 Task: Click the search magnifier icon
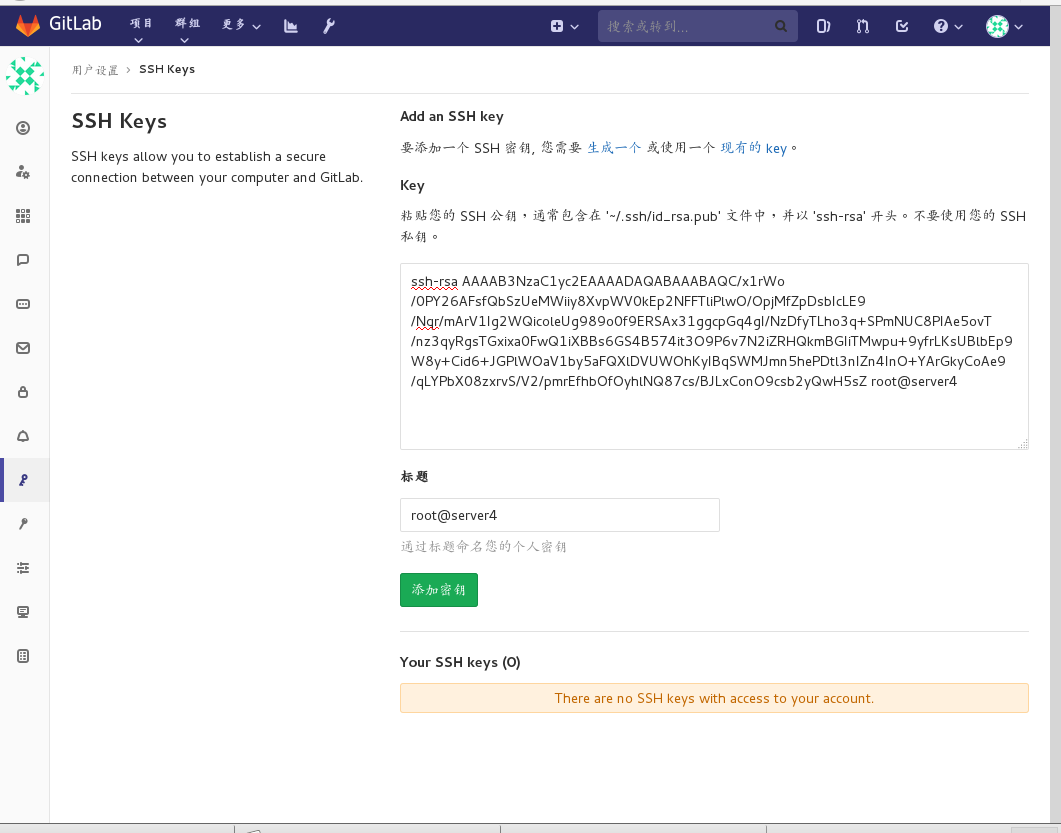coord(781,26)
